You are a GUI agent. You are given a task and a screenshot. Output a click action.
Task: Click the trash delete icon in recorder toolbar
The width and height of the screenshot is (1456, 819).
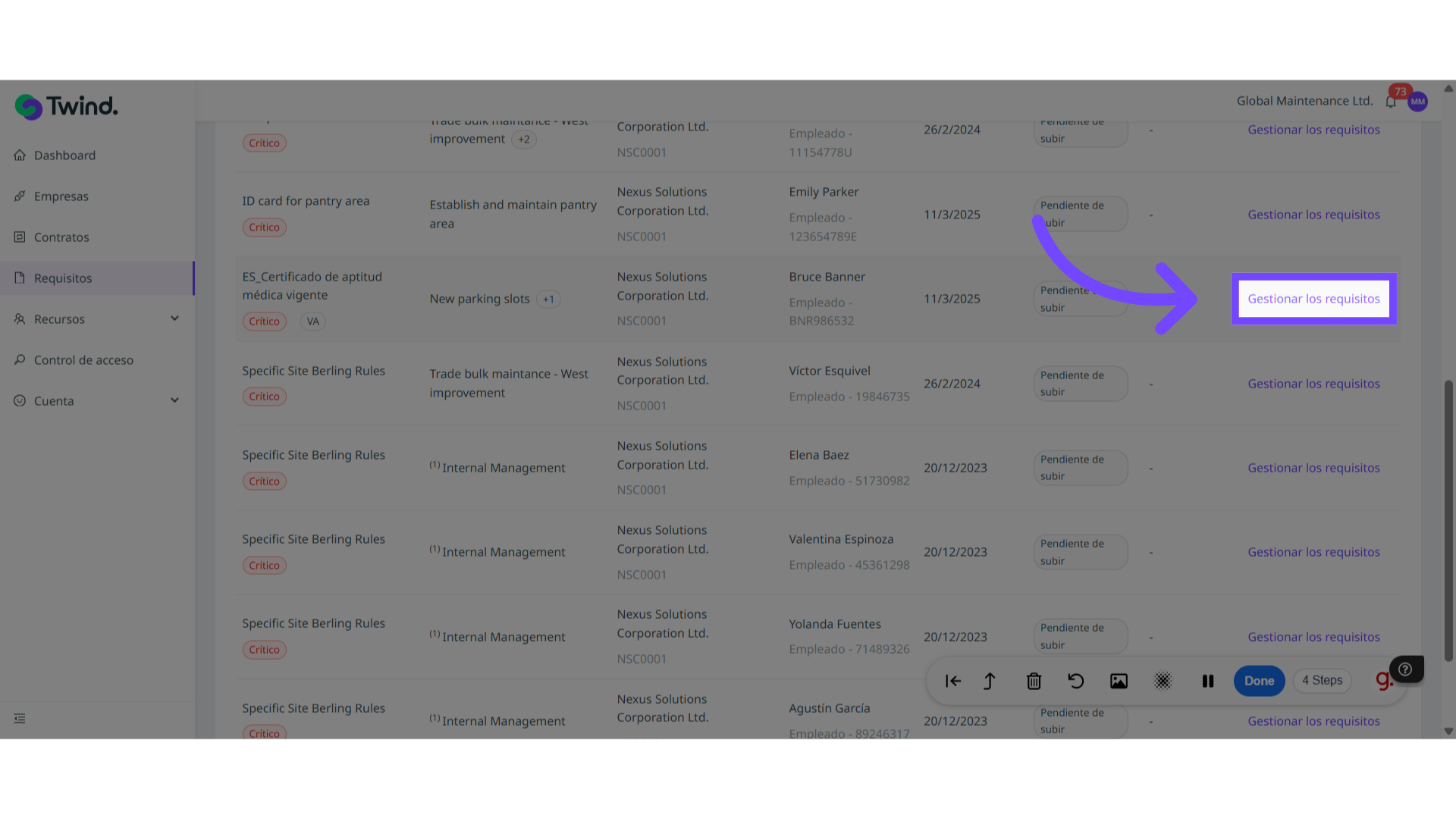[1034, 681]
